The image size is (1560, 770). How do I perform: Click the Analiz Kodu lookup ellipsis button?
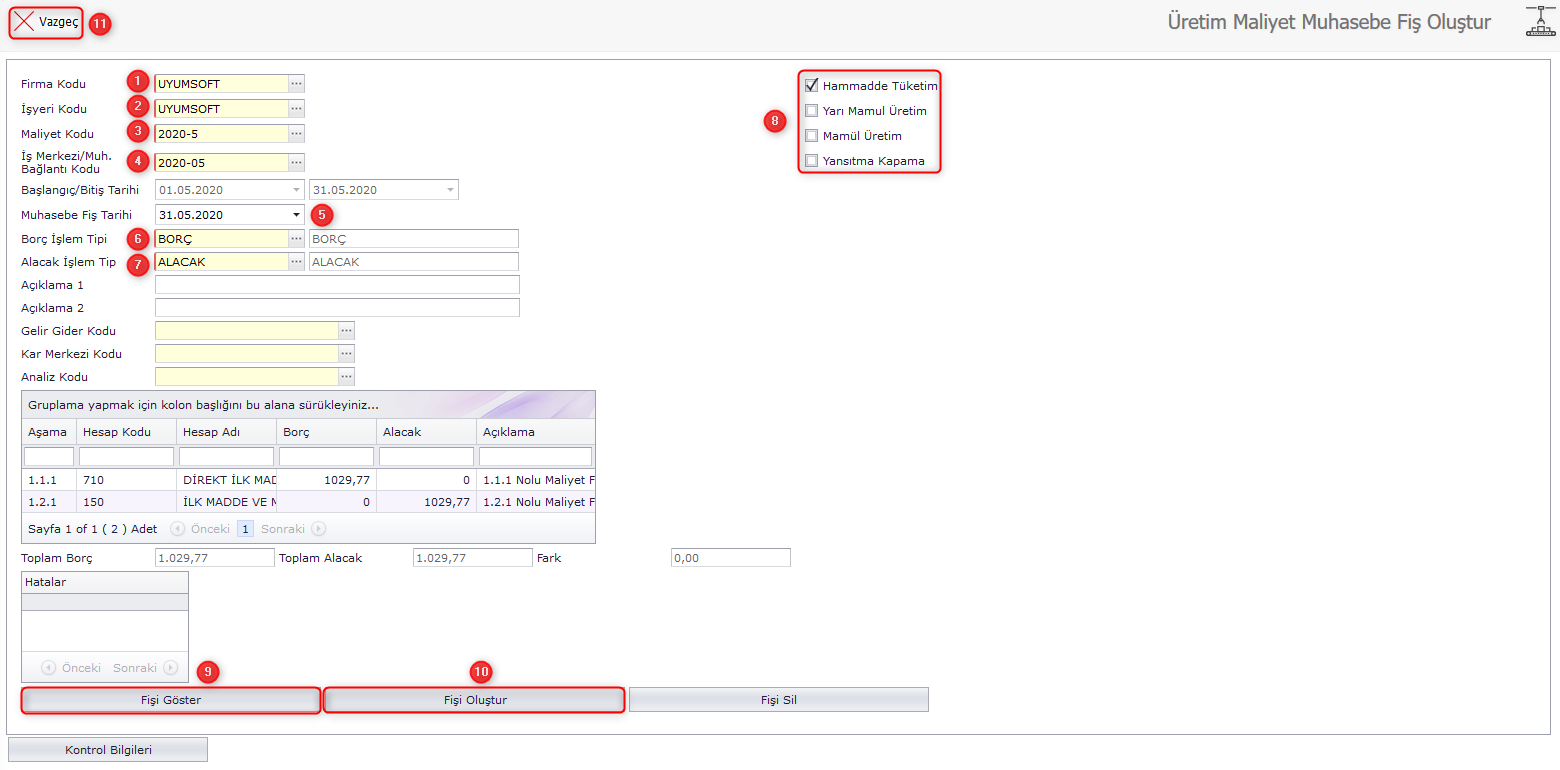tap(346, 377)
